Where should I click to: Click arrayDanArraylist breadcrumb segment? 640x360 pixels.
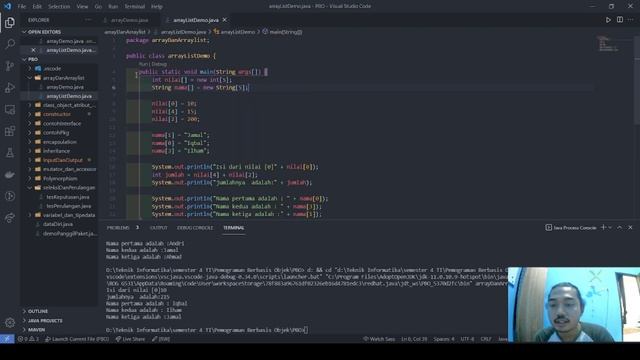pyautogui.click(x=125, y=32)
